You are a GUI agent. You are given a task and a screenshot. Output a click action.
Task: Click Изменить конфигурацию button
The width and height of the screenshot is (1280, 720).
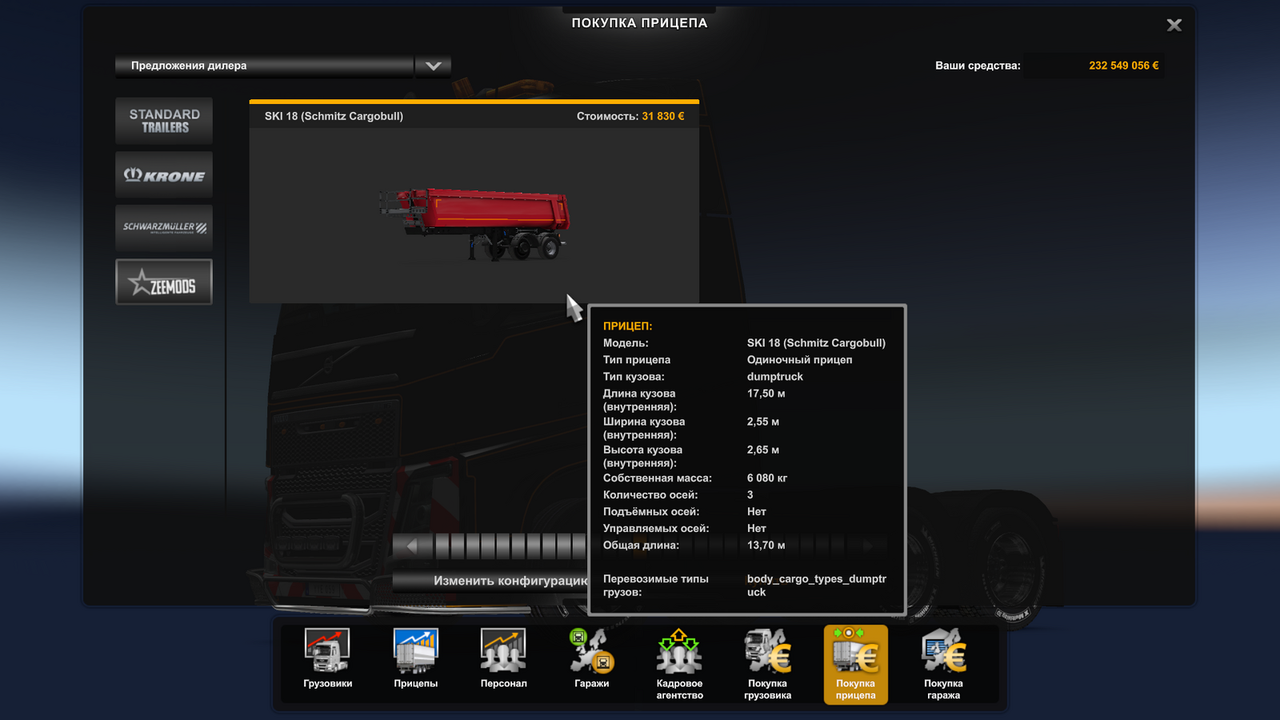(490, 581)
